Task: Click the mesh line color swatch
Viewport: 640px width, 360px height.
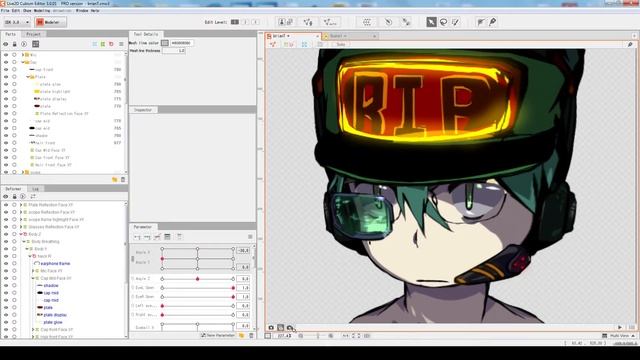Action: coord(164,43)
